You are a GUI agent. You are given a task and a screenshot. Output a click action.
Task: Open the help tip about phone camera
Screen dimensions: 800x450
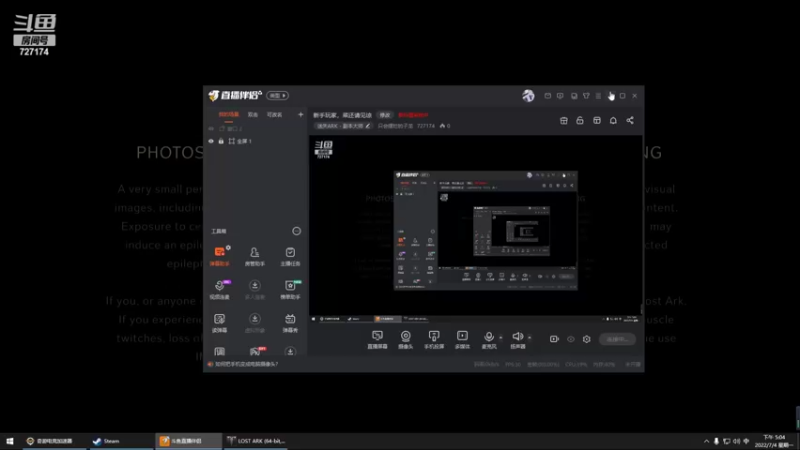click(x=246, y=364)
